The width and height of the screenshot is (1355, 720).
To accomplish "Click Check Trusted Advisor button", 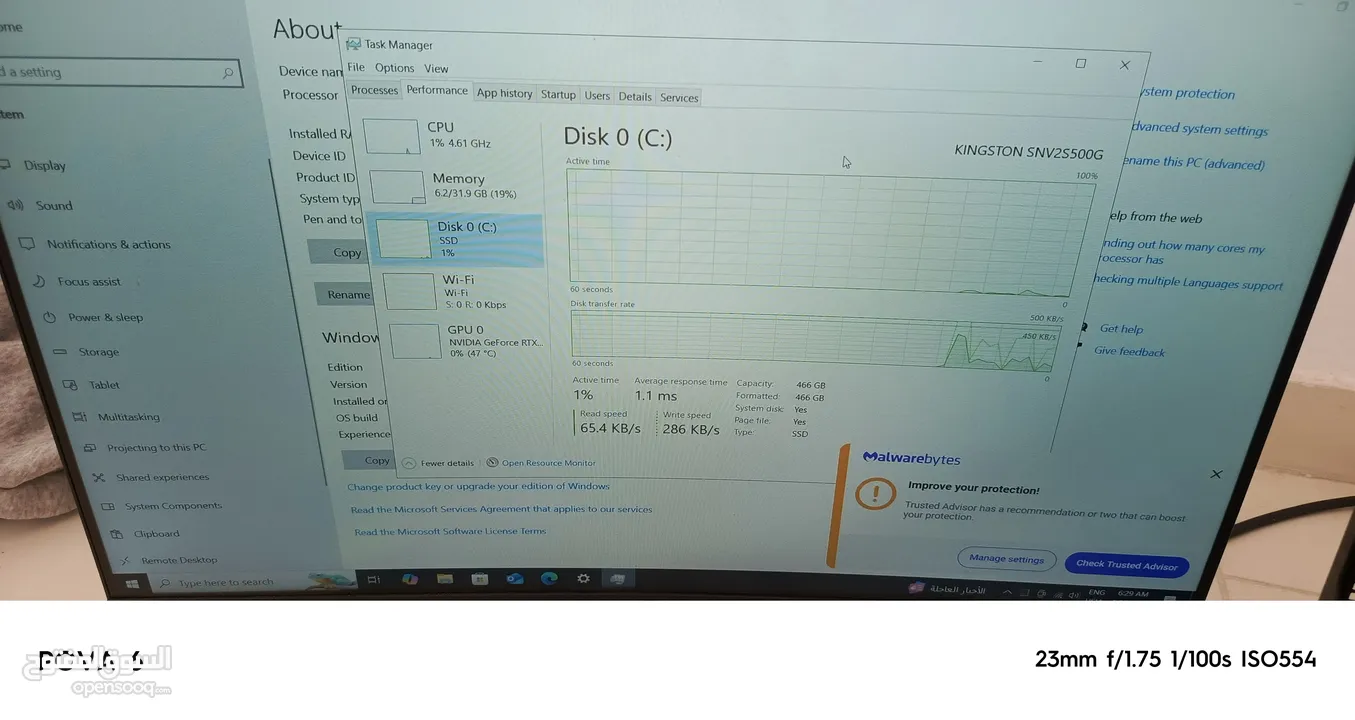I will (1127, 565).
